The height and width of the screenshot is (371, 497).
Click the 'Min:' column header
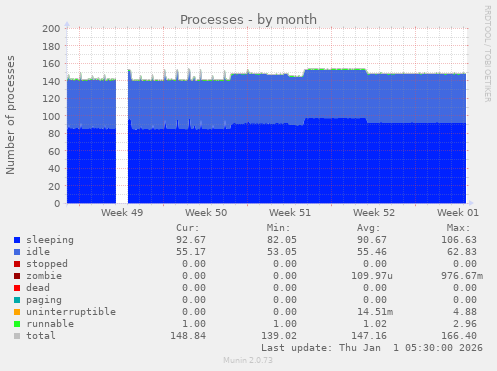(x=278, y=228)
